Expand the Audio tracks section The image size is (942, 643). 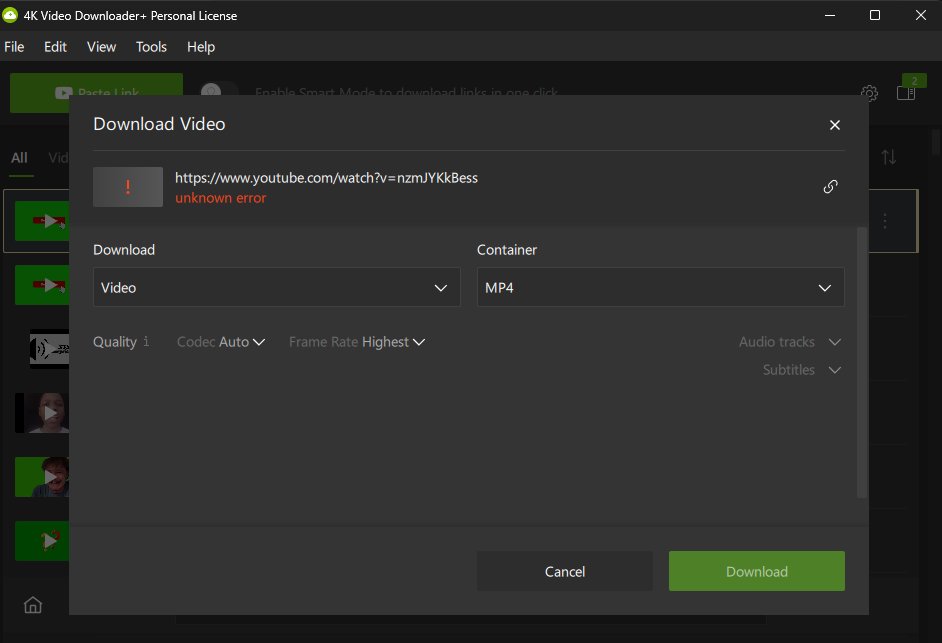tap(790, 342)
